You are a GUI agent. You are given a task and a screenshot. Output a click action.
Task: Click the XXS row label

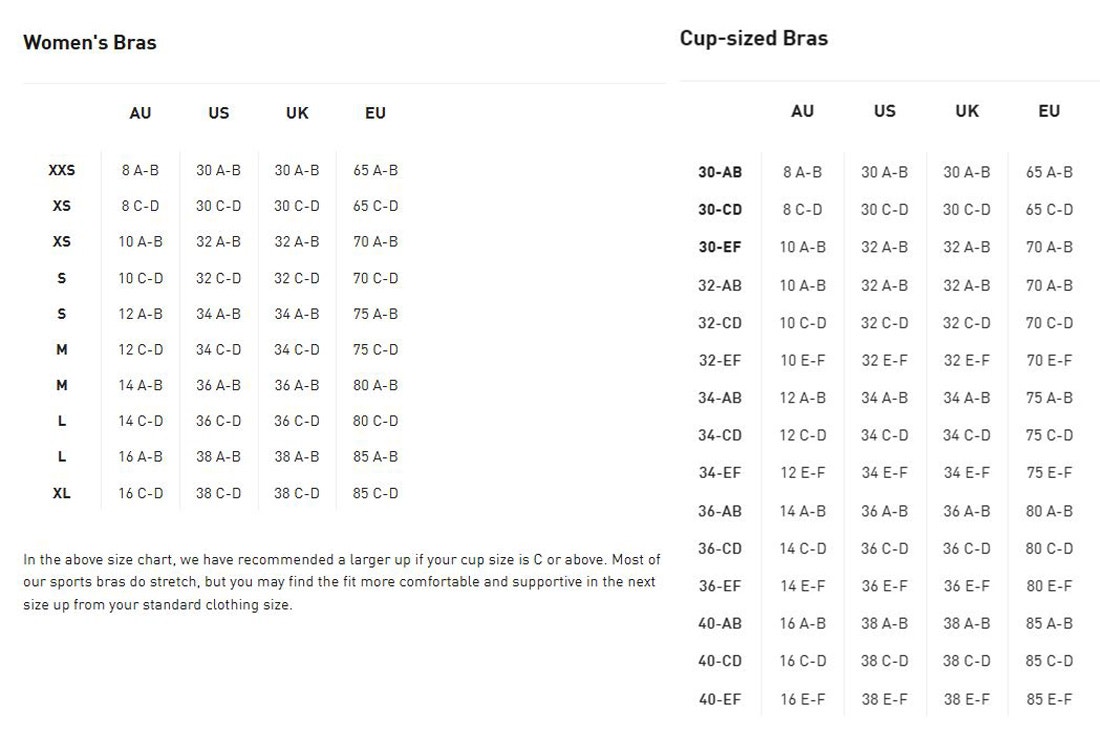tap(62, 170)
